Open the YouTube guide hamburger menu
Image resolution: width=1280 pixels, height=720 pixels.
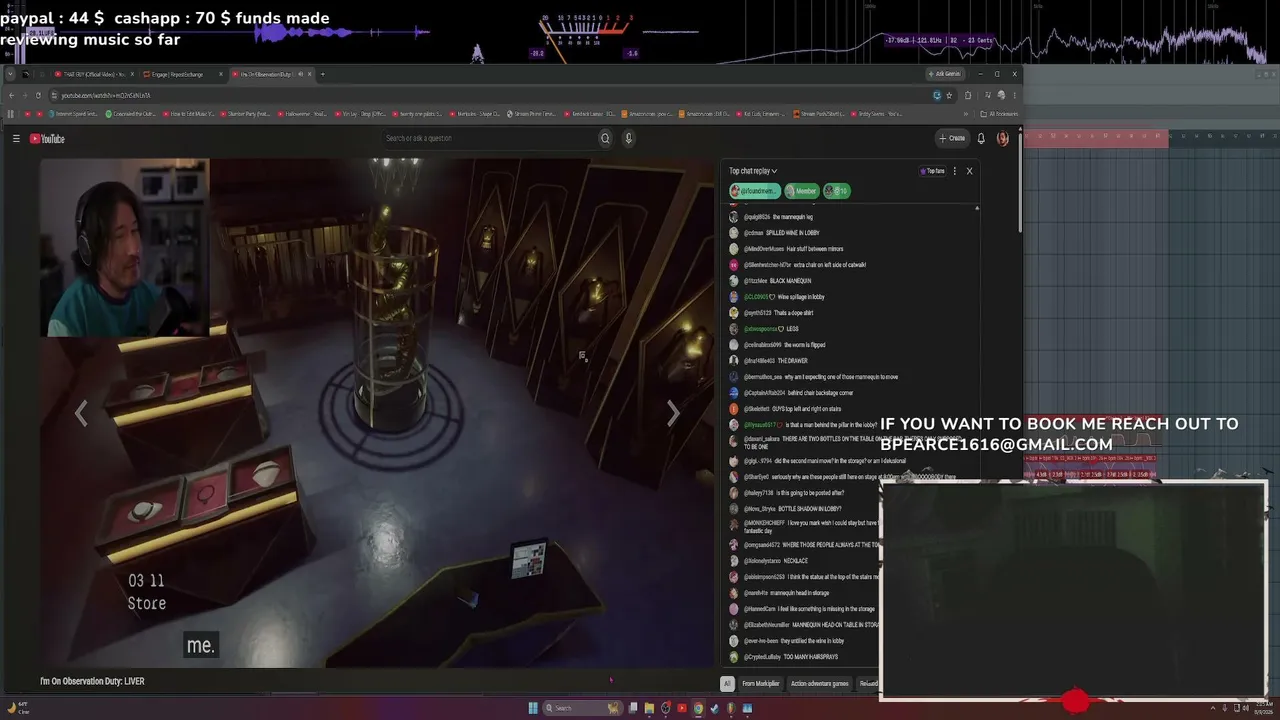tap(16, 139)
